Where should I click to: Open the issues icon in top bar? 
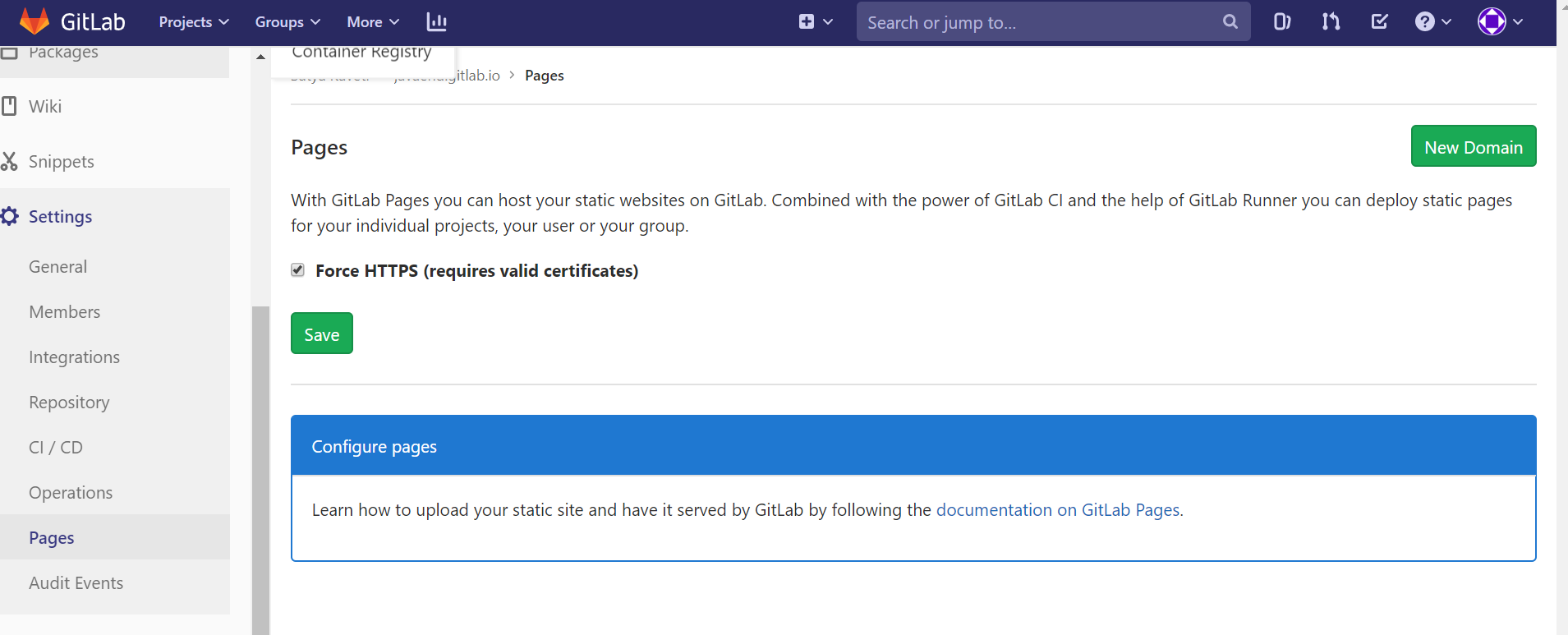point(1281,22)
